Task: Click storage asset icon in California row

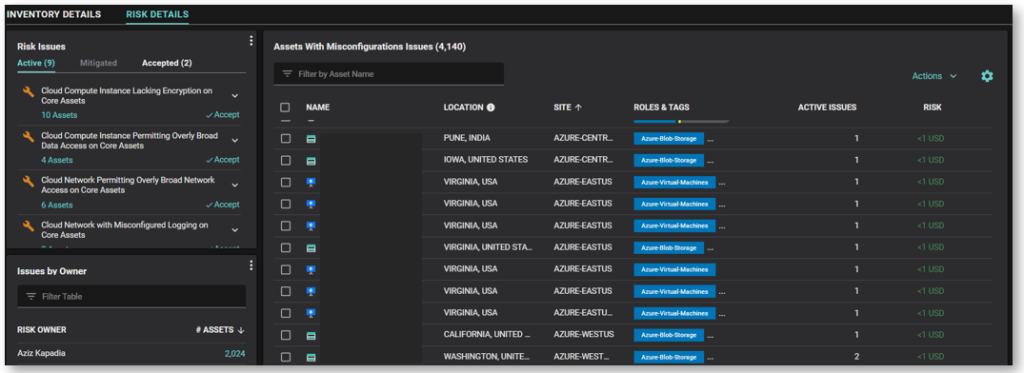Action: click(x=311, y=335)
